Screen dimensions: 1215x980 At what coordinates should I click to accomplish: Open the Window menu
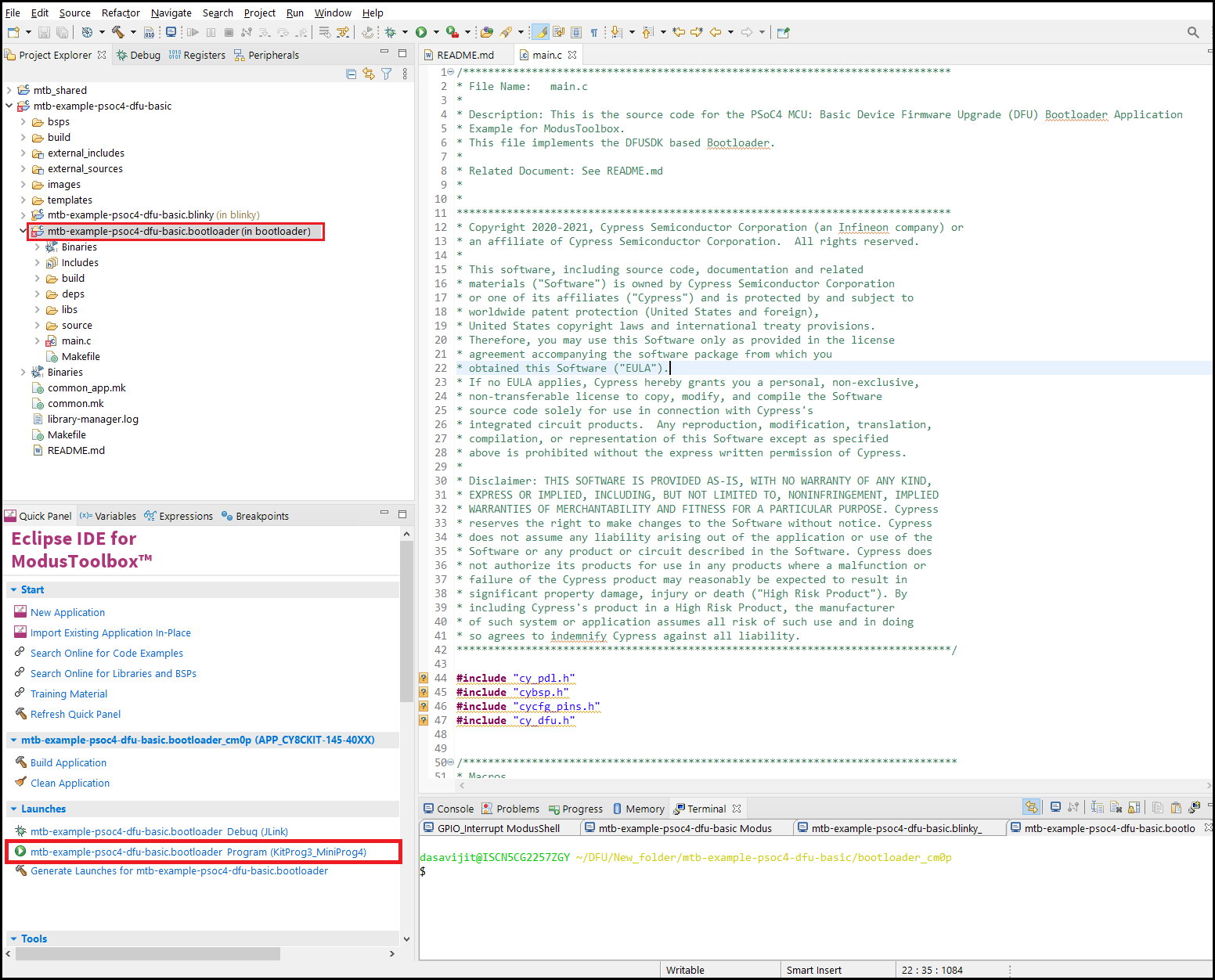pos(333,13)
